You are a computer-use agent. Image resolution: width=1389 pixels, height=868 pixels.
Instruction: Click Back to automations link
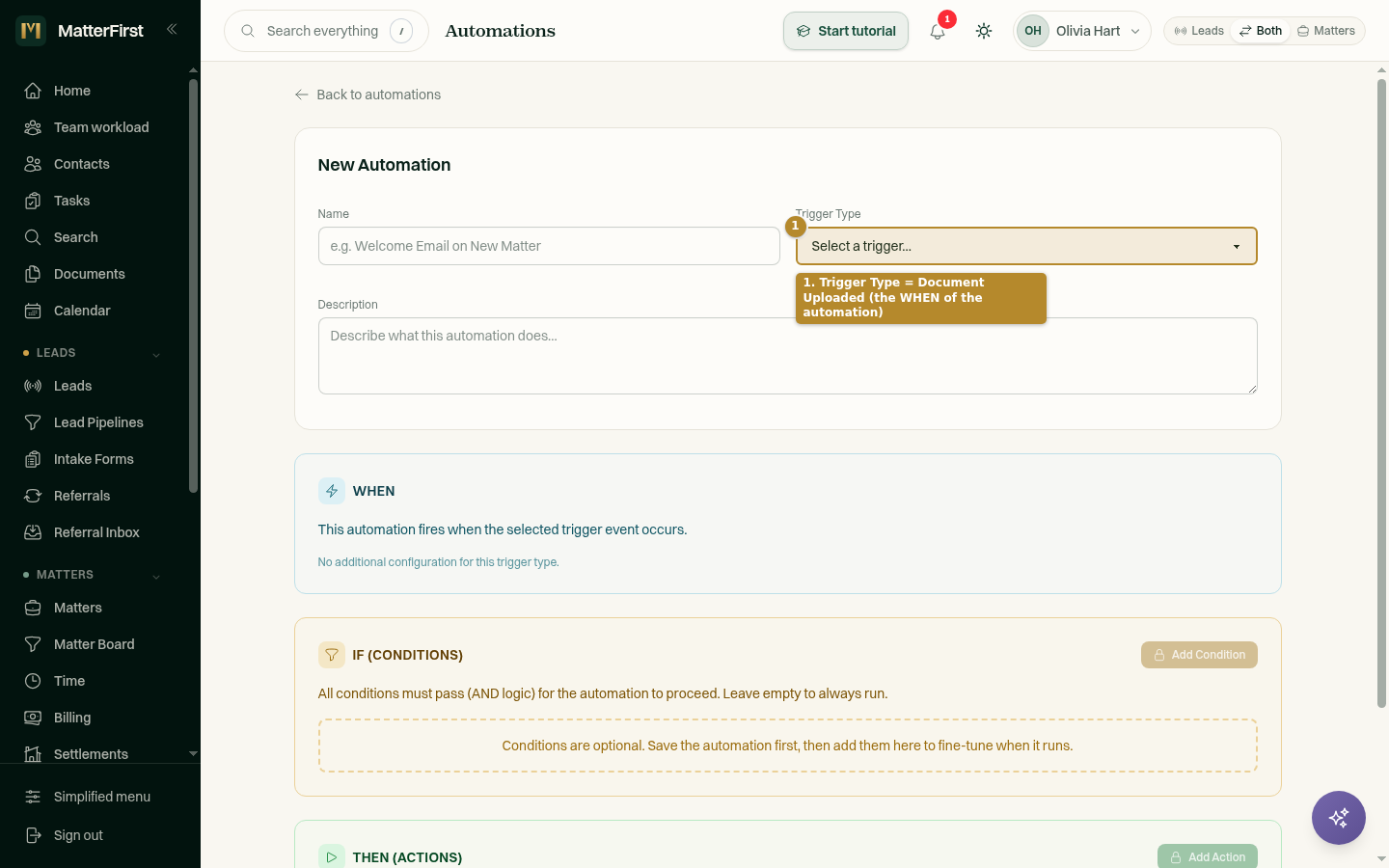[x=368, y=95]
